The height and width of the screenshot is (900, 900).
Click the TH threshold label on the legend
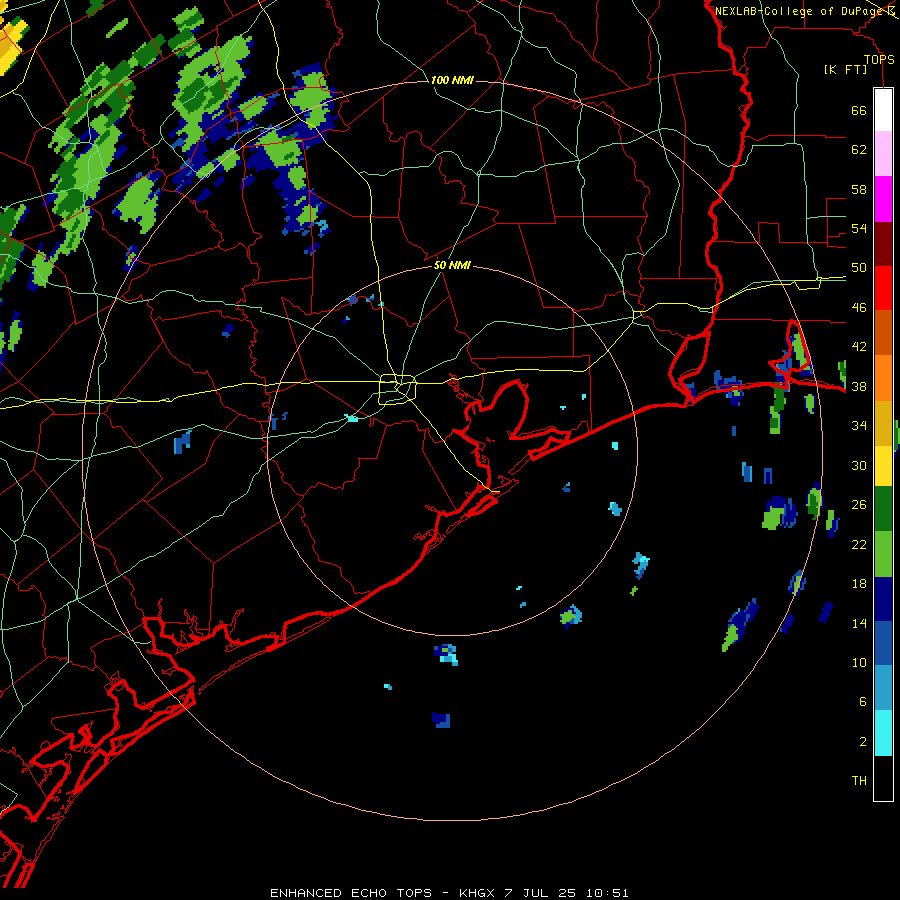point(859,781)
